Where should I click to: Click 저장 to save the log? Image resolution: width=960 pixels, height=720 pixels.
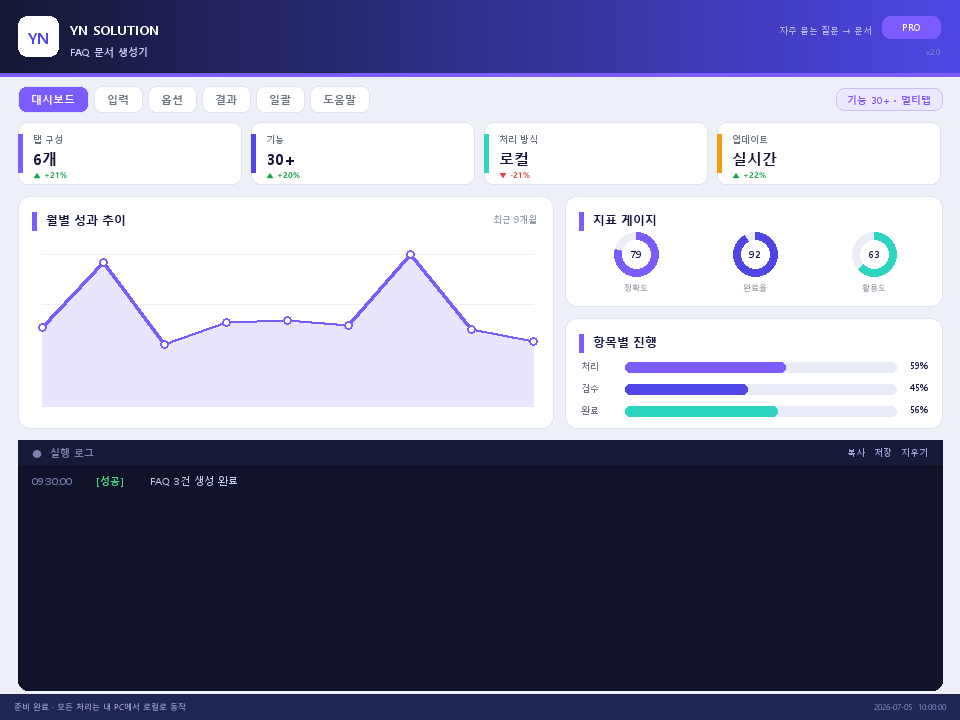[x=883, y=453]
